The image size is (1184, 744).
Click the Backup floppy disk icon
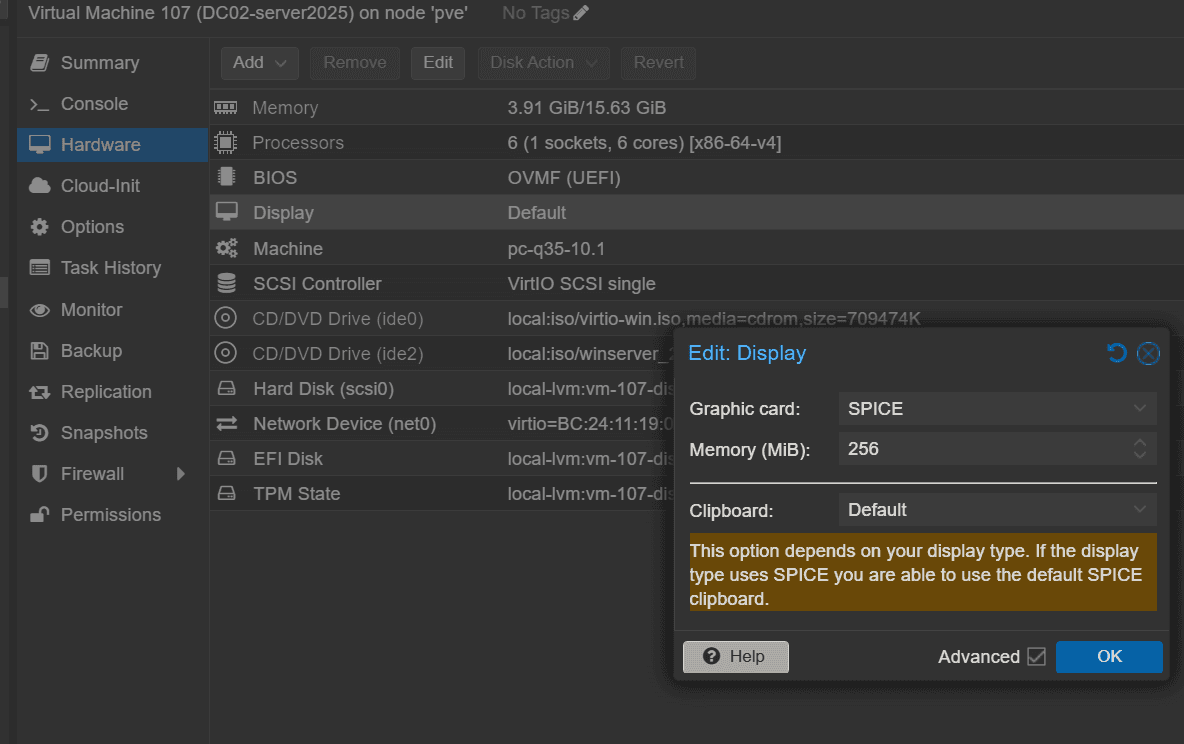tap(39, 350)
